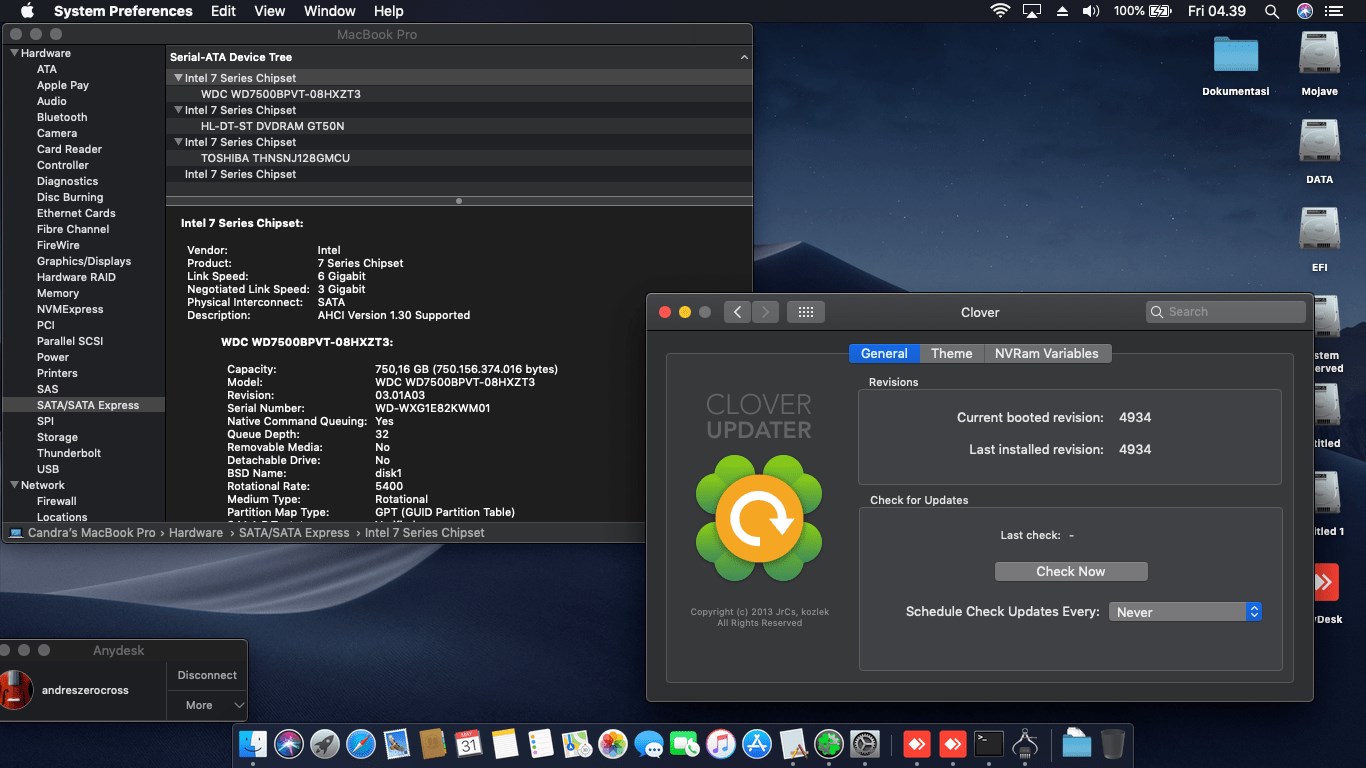Collapse the chipset containing HL-DT-ST DVDRAM

178,110
